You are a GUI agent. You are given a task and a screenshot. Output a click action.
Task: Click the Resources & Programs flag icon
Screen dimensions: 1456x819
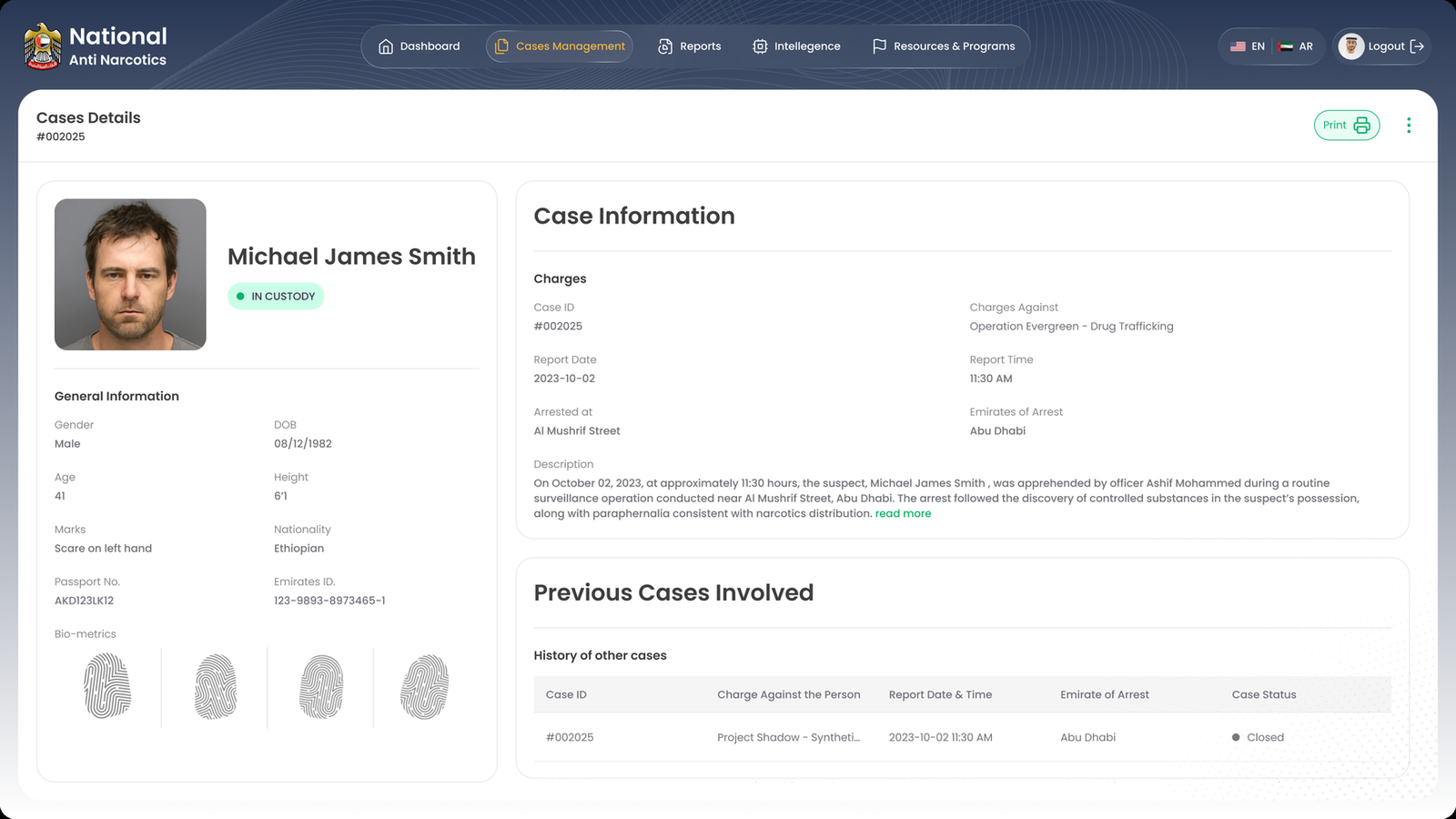click(879, 46)
